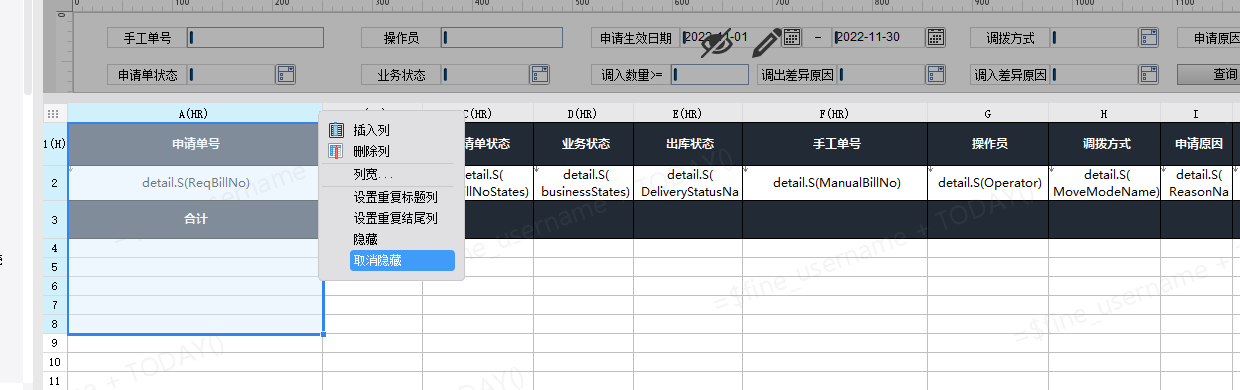Click start date field 2022-11-01
This screenshot has width=1240, height=390.
pyautogui.click(x=730, y=38)
